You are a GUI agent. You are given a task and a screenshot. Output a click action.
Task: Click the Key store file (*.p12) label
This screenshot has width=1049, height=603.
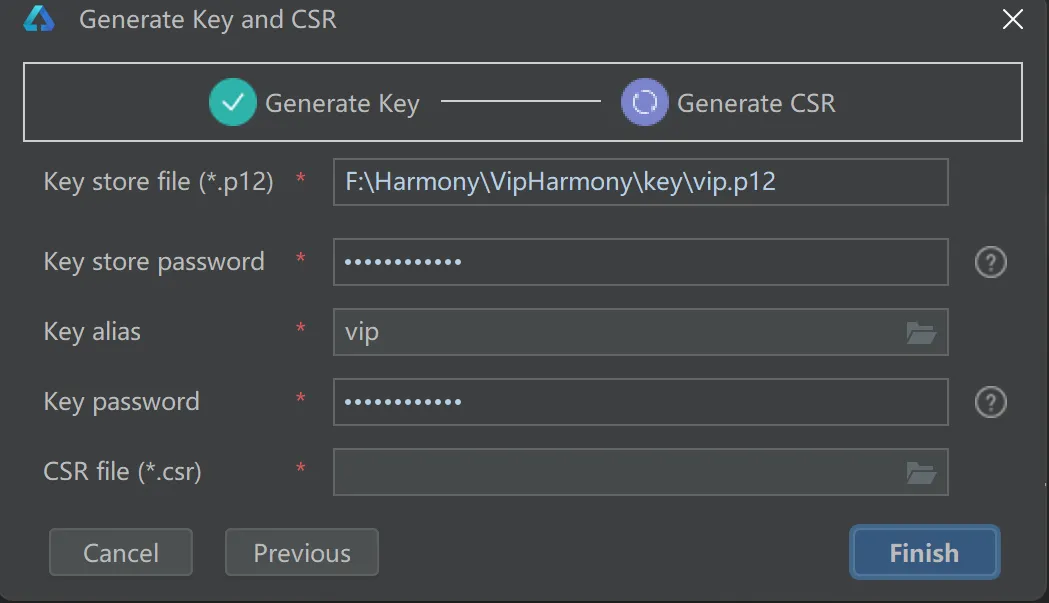159,181
